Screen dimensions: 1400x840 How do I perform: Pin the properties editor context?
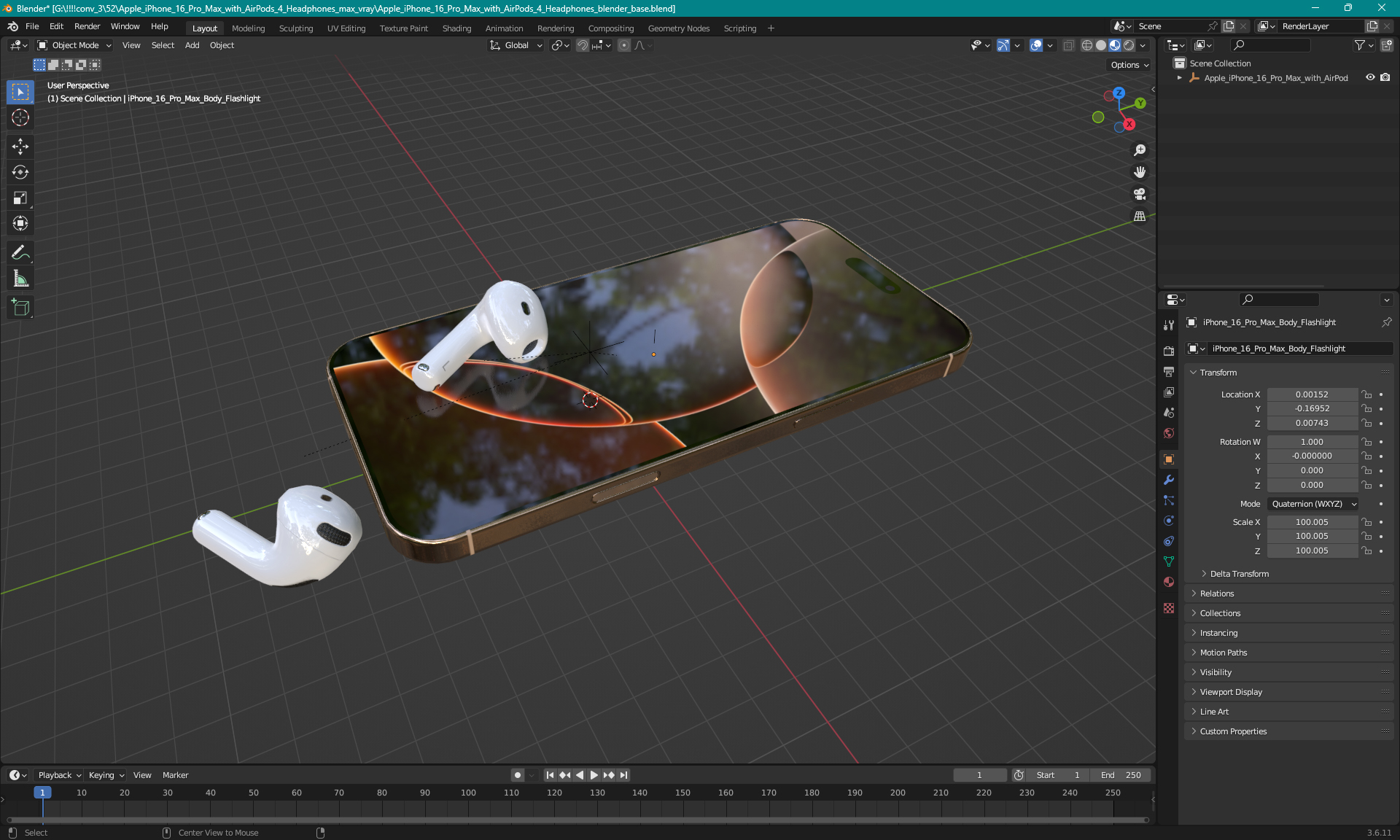[x=1386, y=322]
